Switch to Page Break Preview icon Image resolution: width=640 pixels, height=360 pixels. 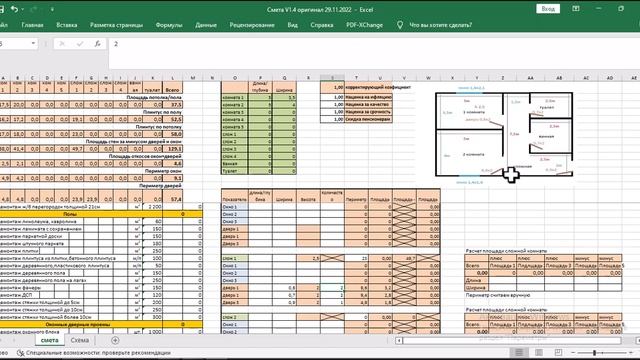(558, 352)
